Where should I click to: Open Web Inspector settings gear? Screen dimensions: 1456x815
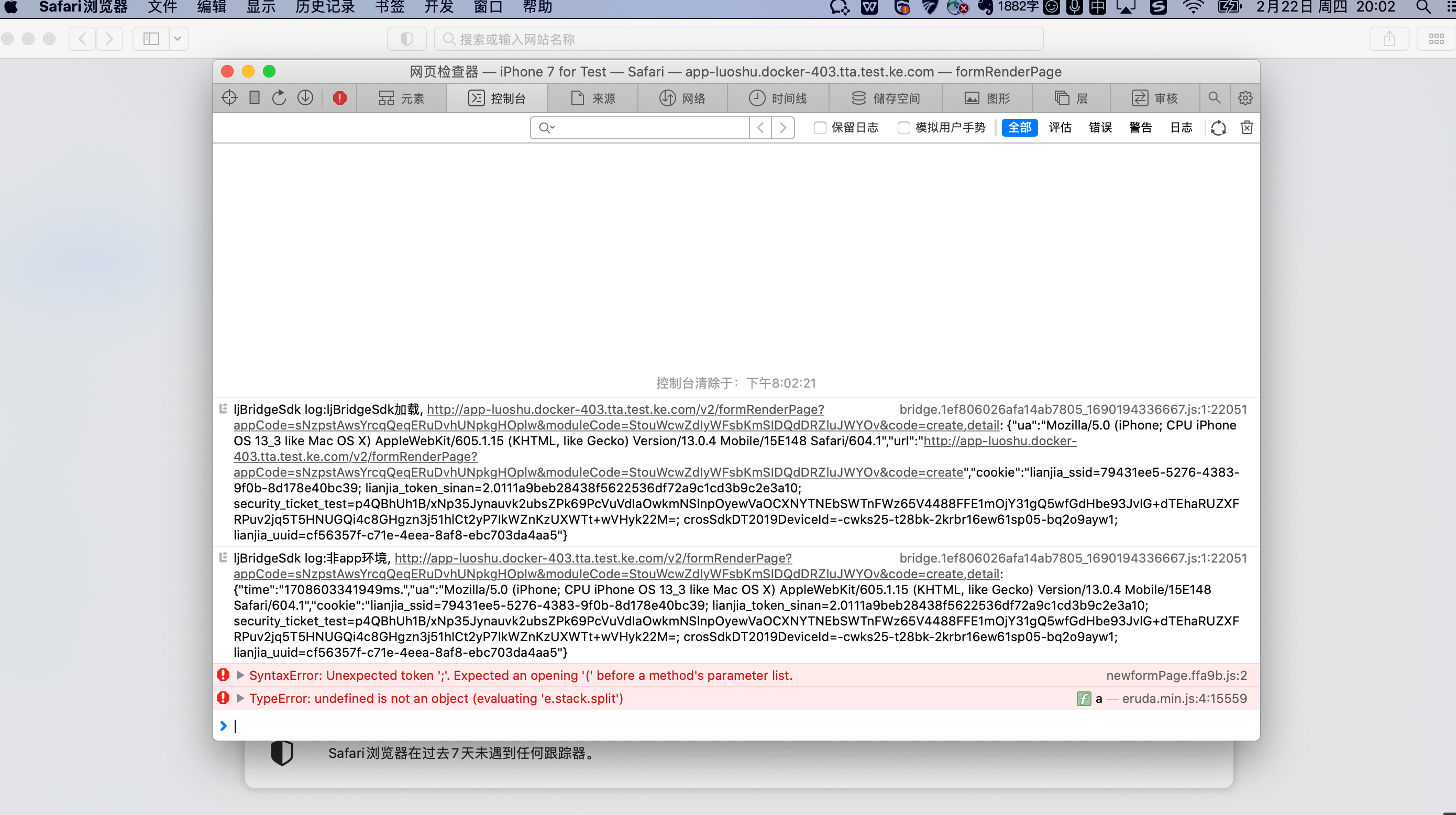tap(1244, 98)
